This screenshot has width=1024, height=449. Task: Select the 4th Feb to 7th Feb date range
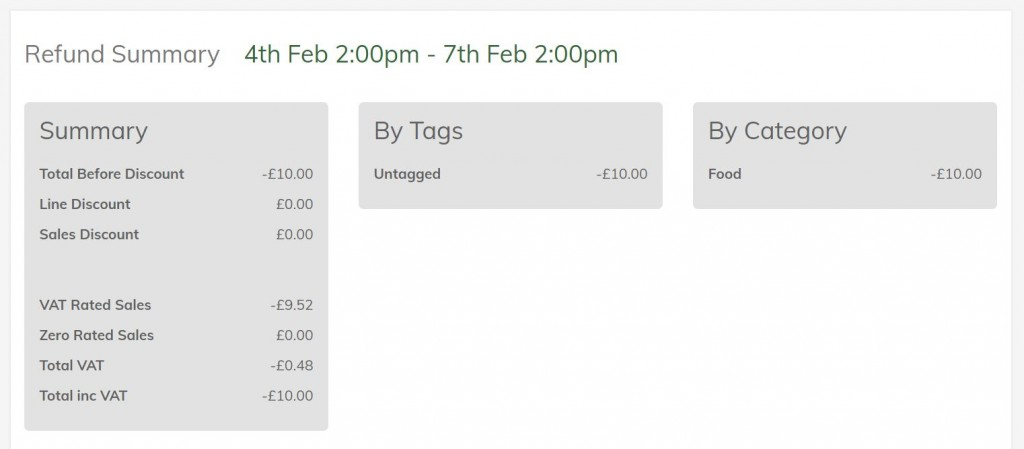coord(431,54)
